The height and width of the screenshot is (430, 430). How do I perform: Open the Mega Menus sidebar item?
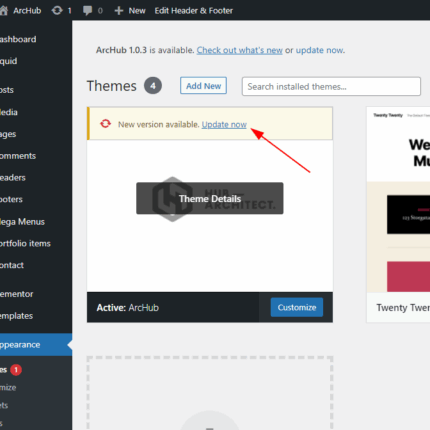(x=22, y=222)
